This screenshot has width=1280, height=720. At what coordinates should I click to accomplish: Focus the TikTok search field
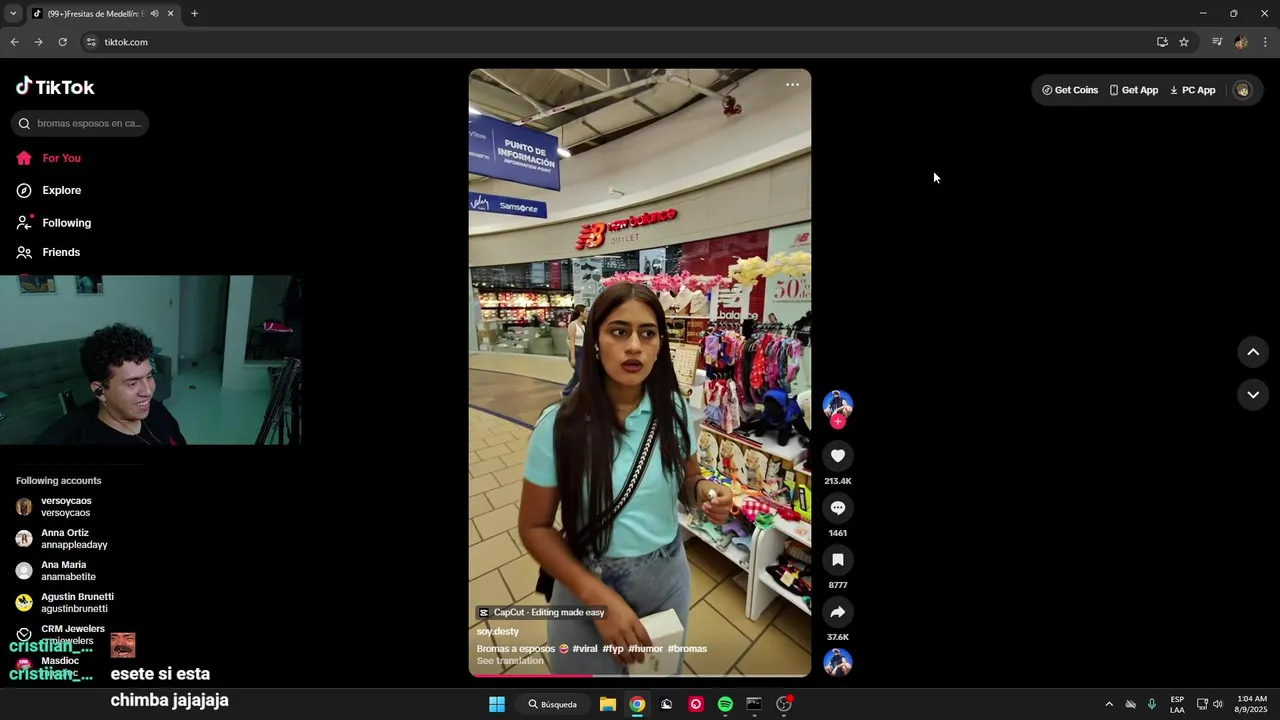[80, 123]
